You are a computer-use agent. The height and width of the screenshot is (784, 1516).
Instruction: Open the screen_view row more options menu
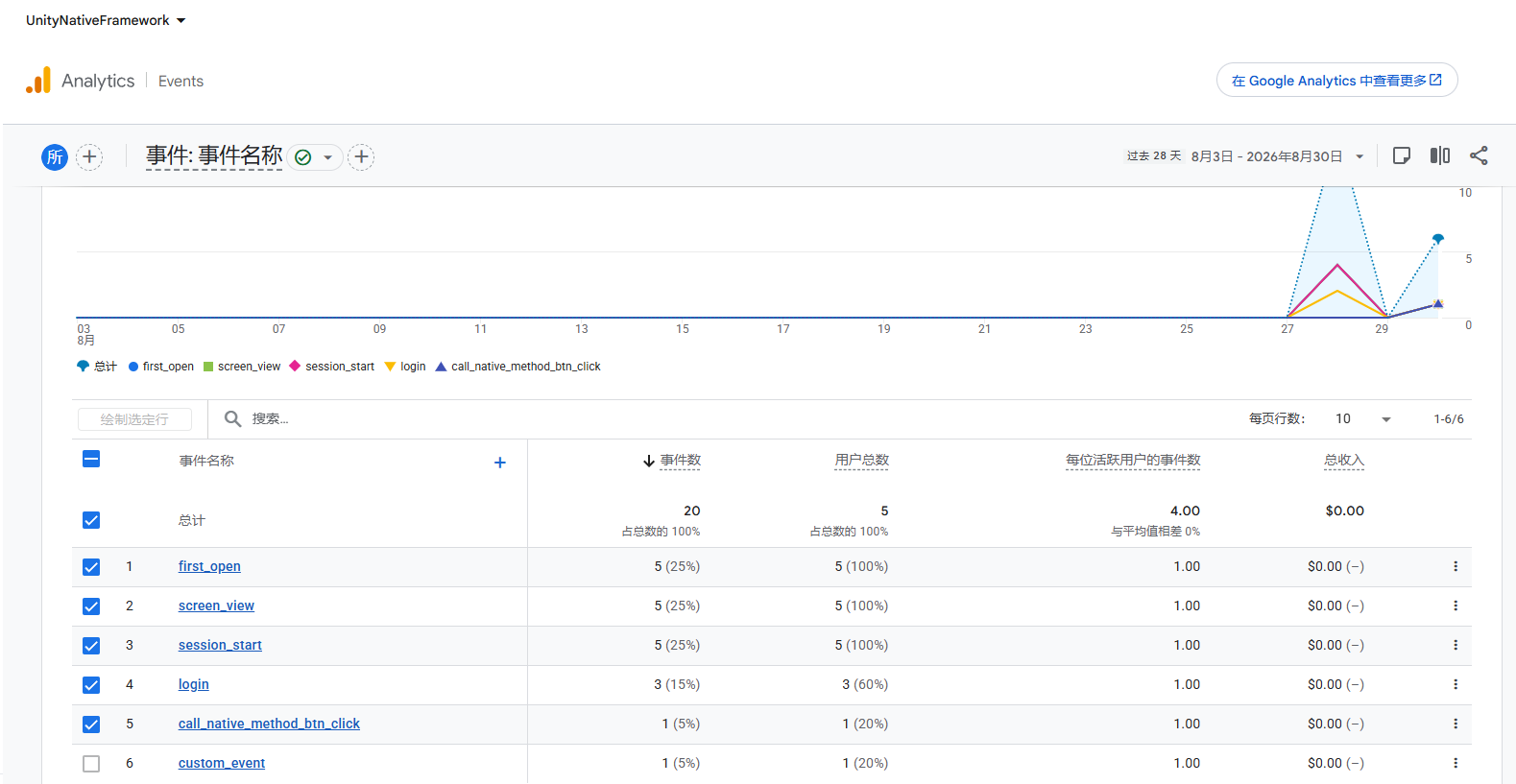tap(1456, 606)
